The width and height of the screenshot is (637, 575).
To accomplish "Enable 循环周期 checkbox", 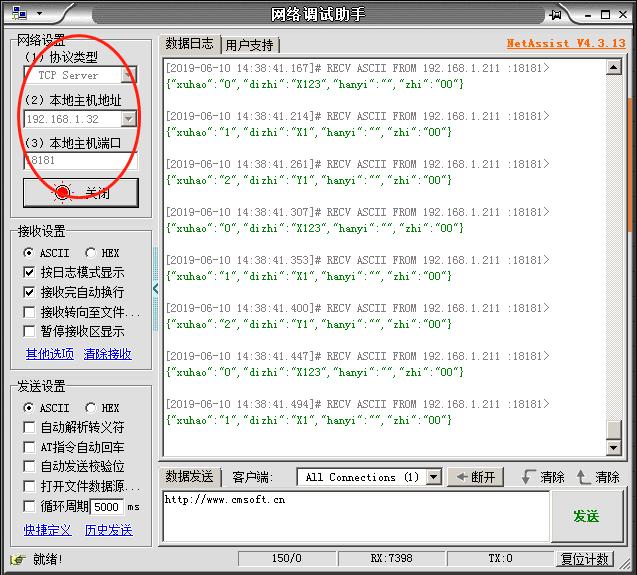I will pos(29,506).
